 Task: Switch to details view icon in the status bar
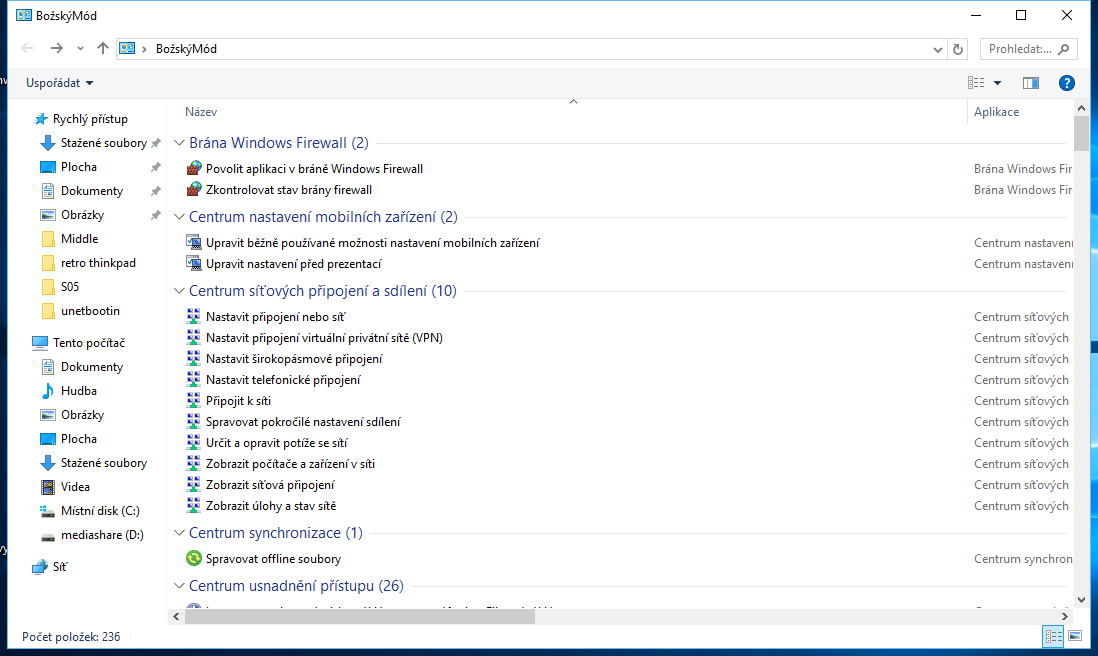click(1053, 636)
